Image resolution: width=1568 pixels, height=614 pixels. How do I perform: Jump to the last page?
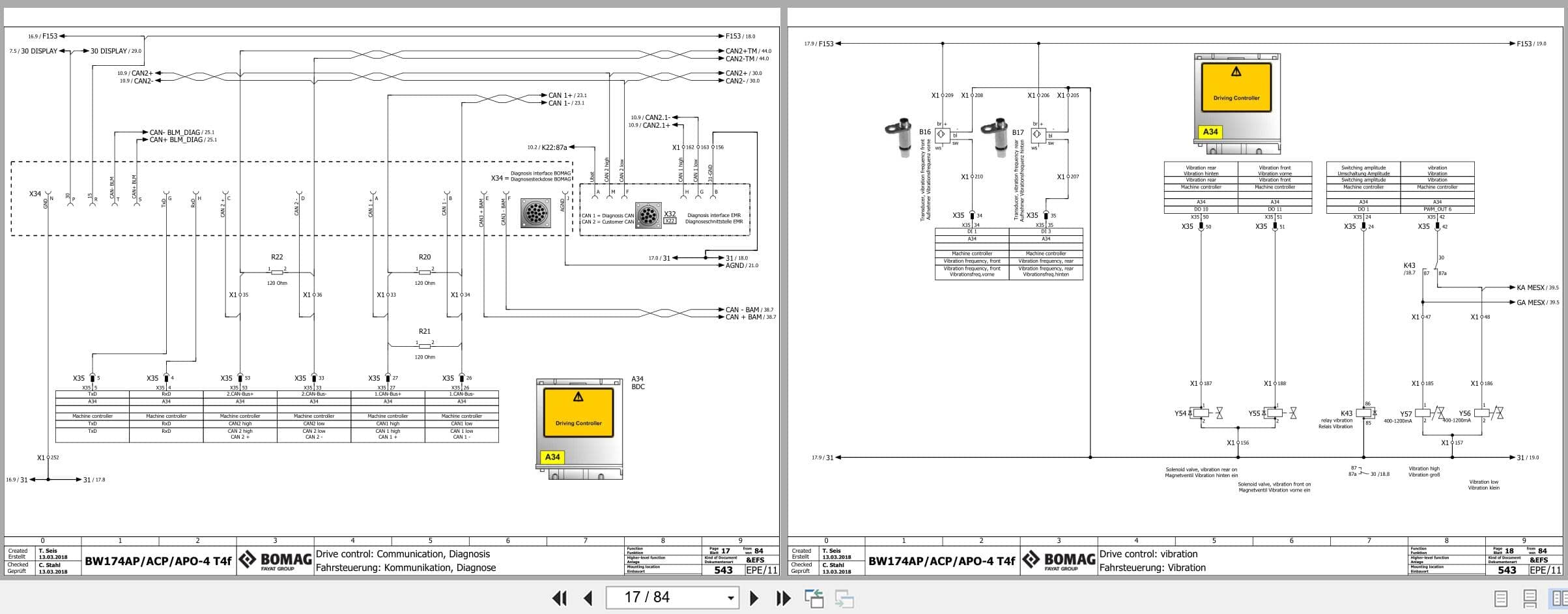tap(783, 598)
